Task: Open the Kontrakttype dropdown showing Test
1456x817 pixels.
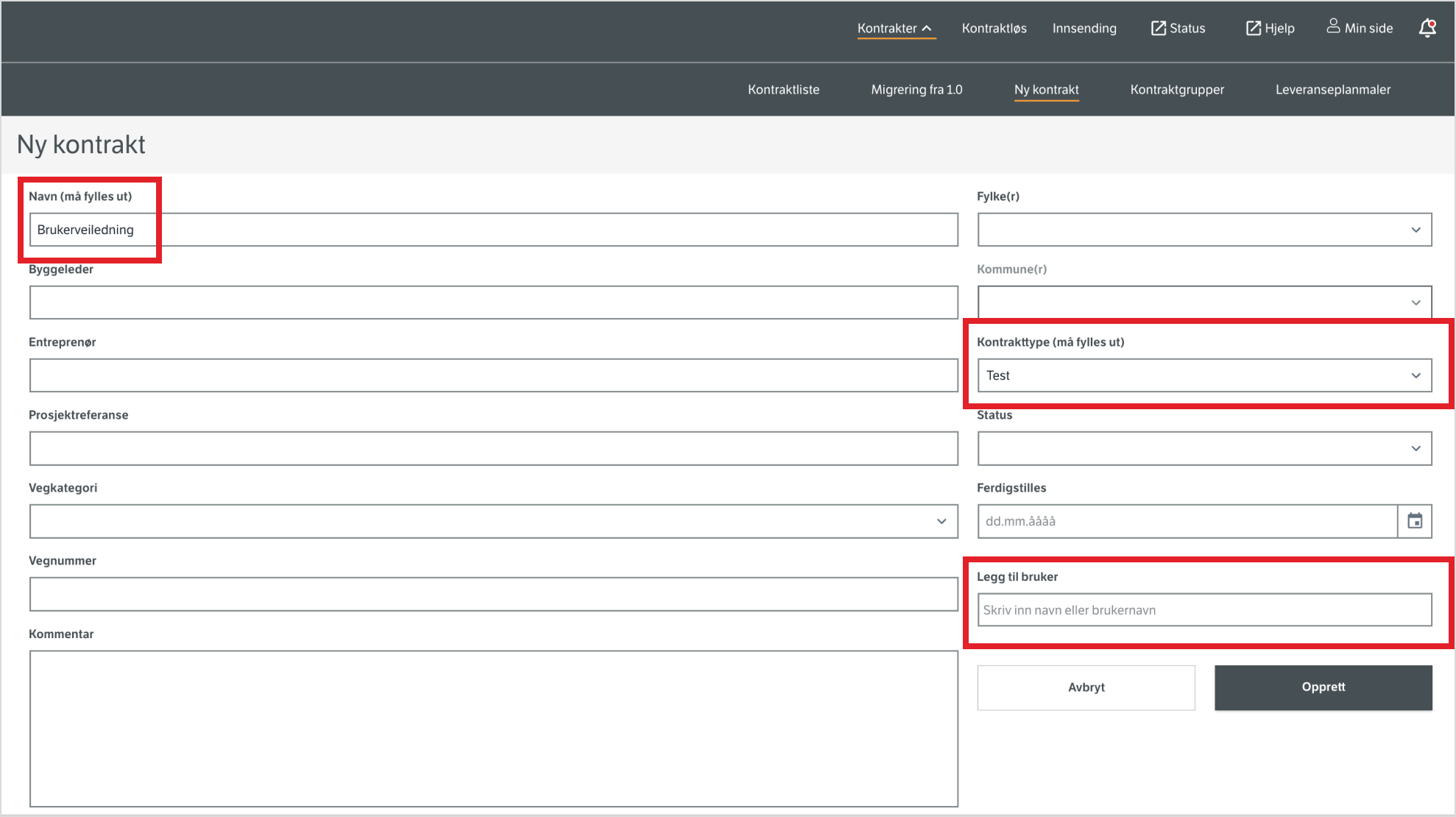Action: (x=1204, y=375)
